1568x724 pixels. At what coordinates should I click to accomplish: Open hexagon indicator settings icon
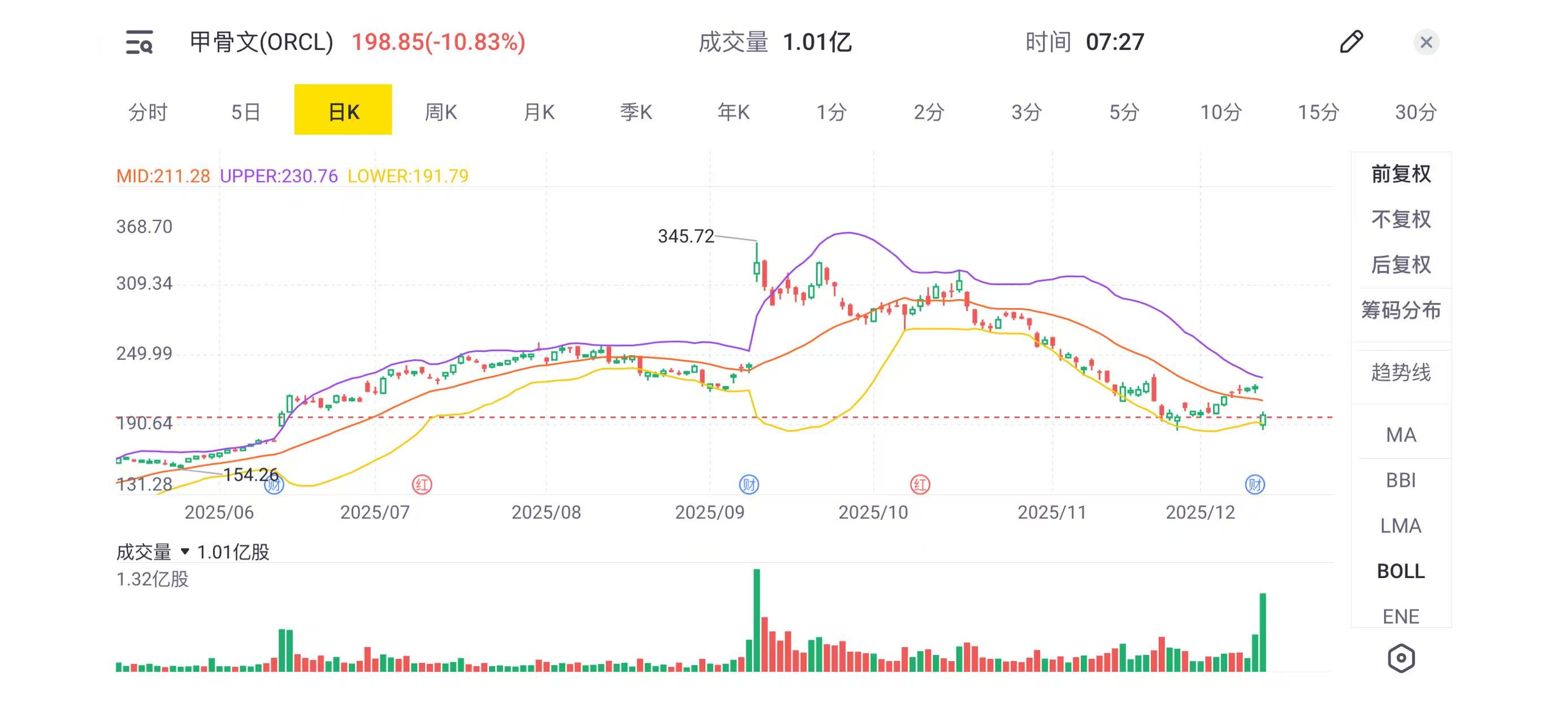click(1401, 658)
